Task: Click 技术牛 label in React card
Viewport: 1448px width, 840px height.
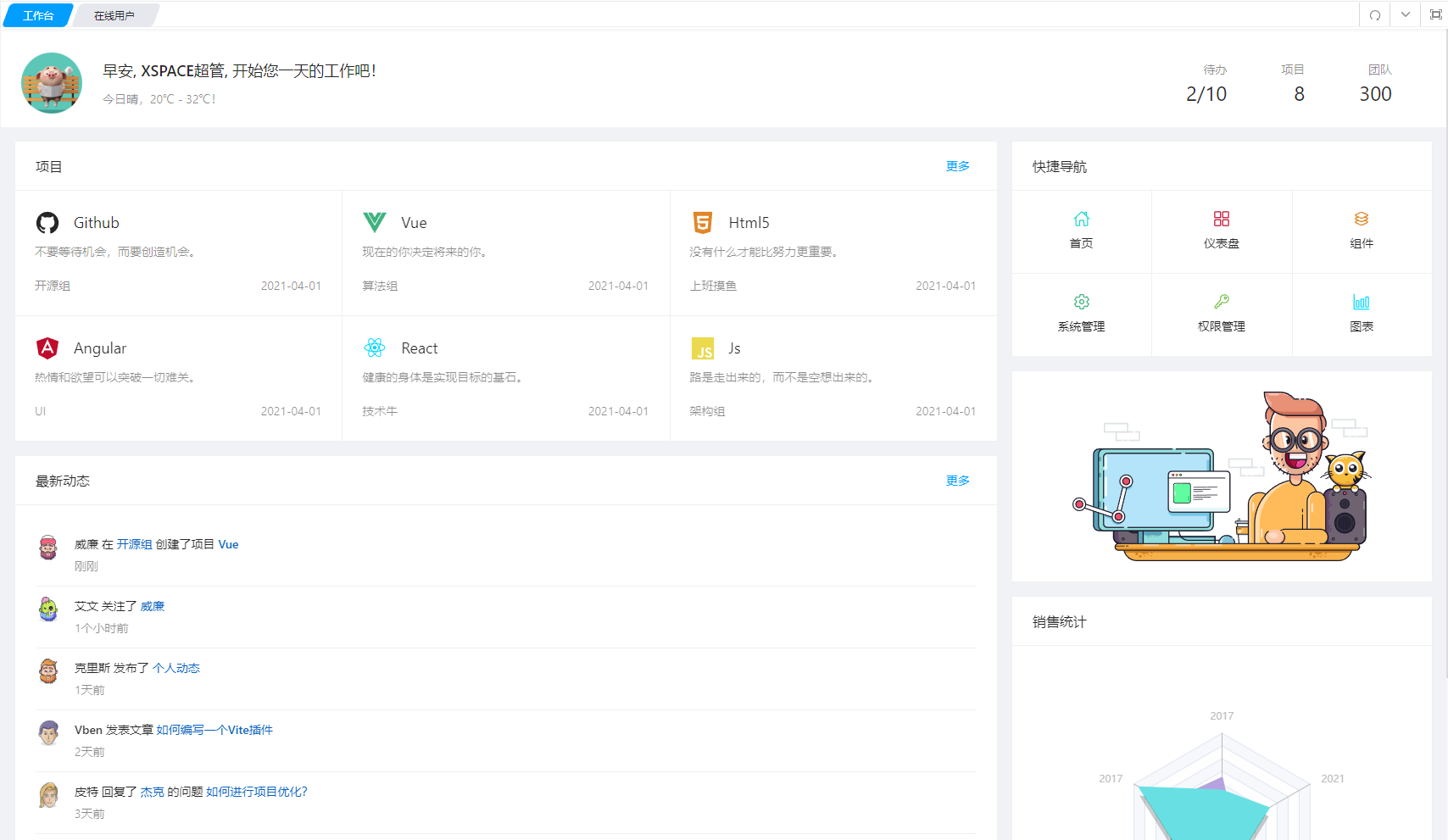Action: [380, 411]
